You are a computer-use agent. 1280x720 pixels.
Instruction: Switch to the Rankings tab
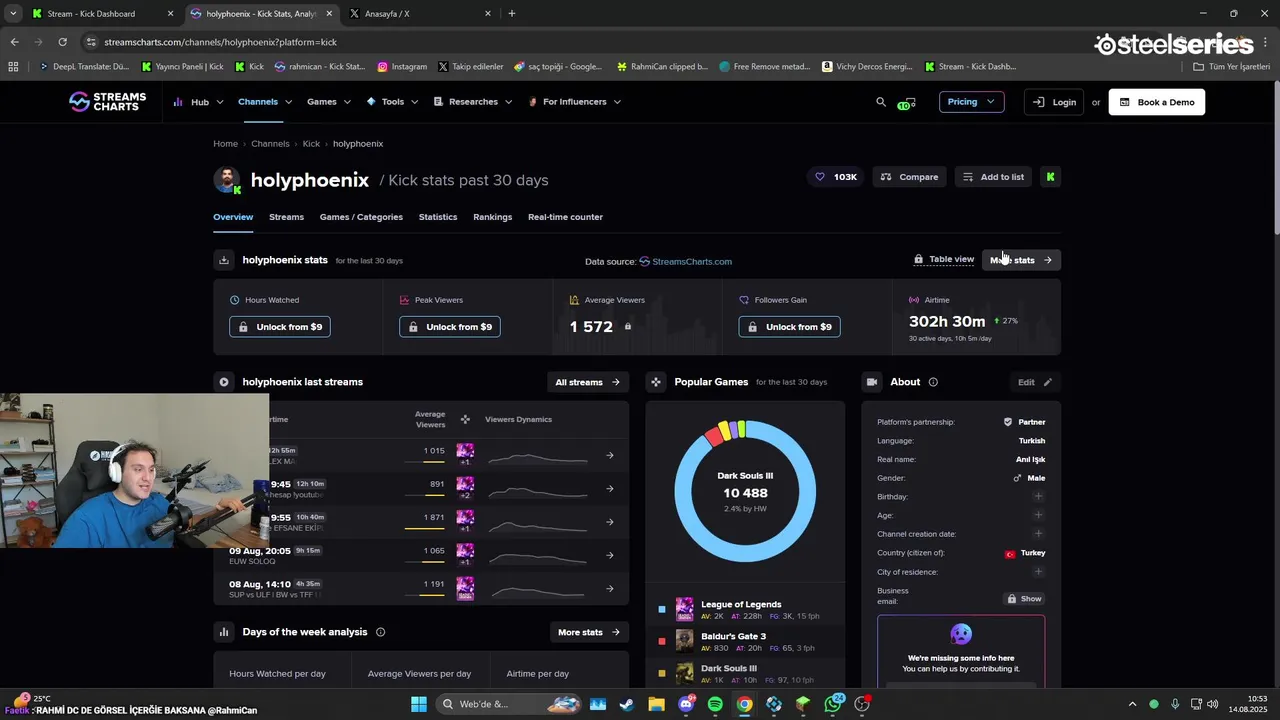[x=492, y=217]
